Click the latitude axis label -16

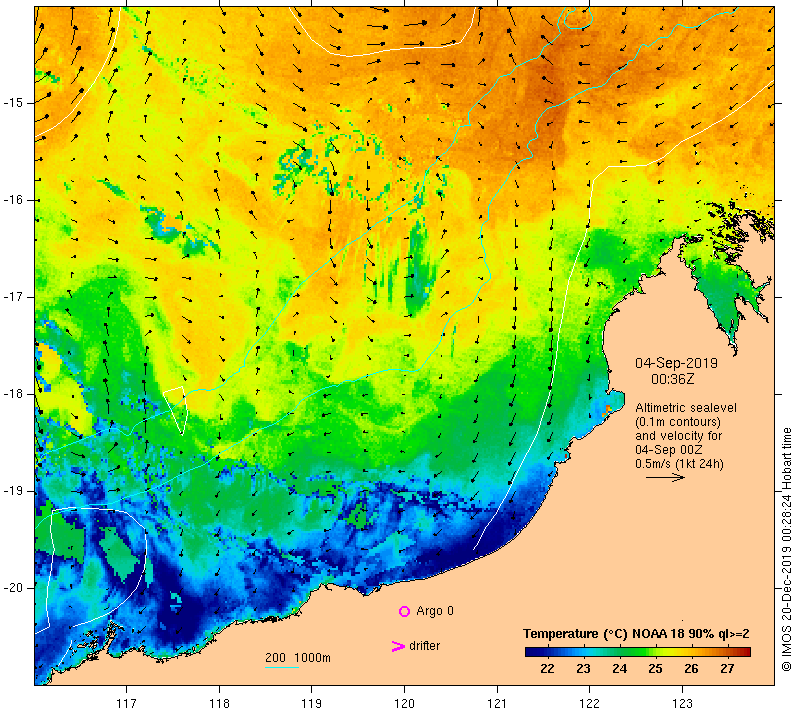(13, 200)
